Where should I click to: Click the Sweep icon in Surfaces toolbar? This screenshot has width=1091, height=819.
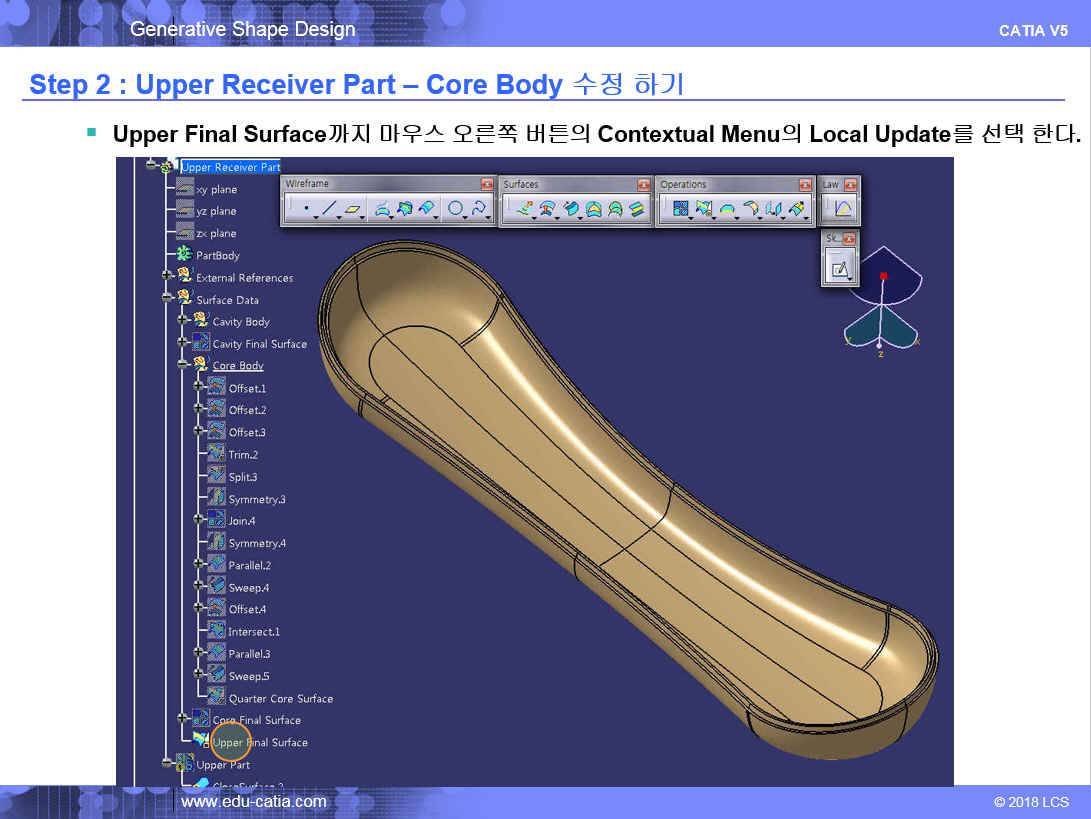(x=570, y=209)
